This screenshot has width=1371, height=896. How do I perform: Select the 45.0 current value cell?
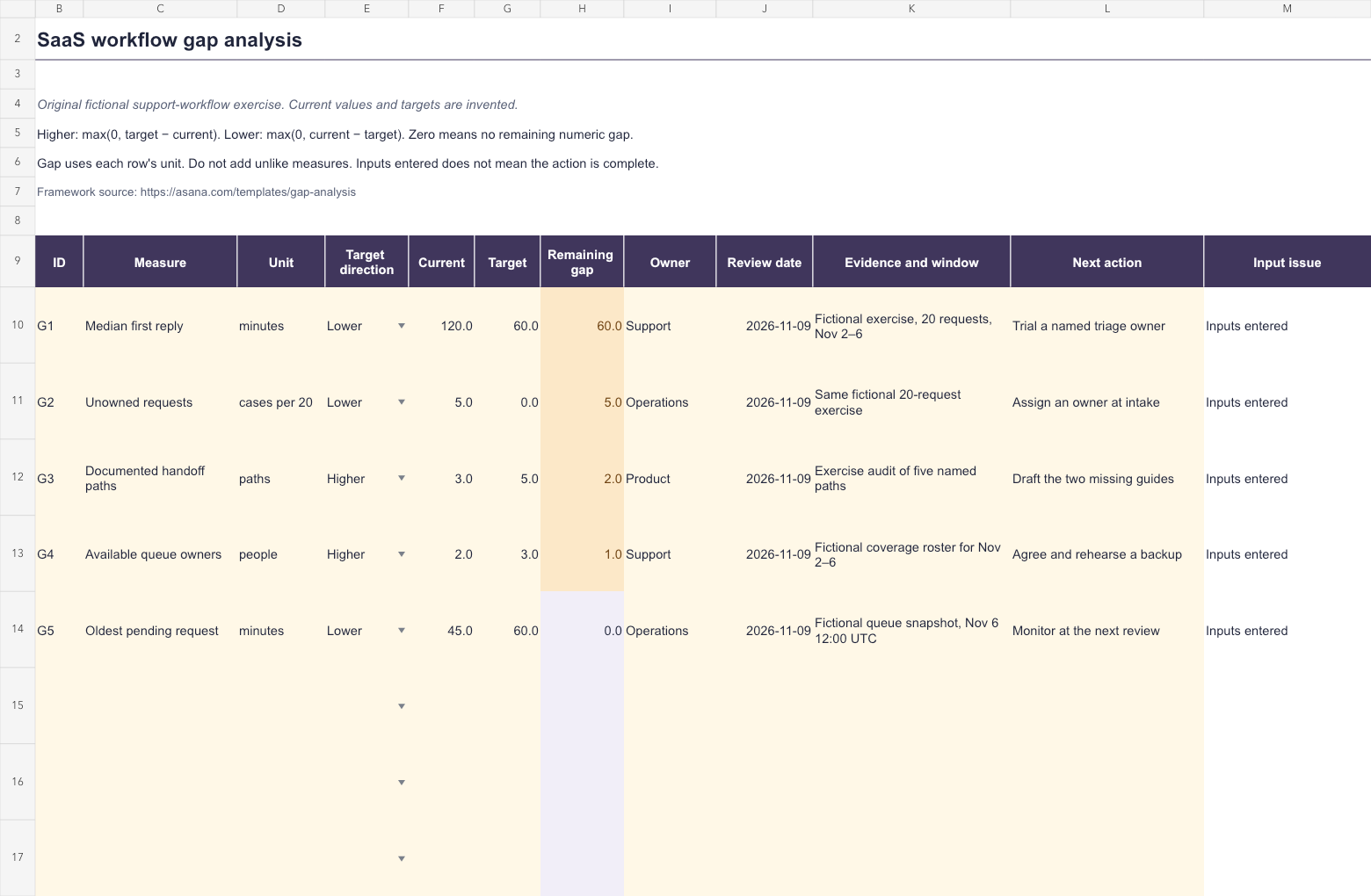click(x=441, y=631)
